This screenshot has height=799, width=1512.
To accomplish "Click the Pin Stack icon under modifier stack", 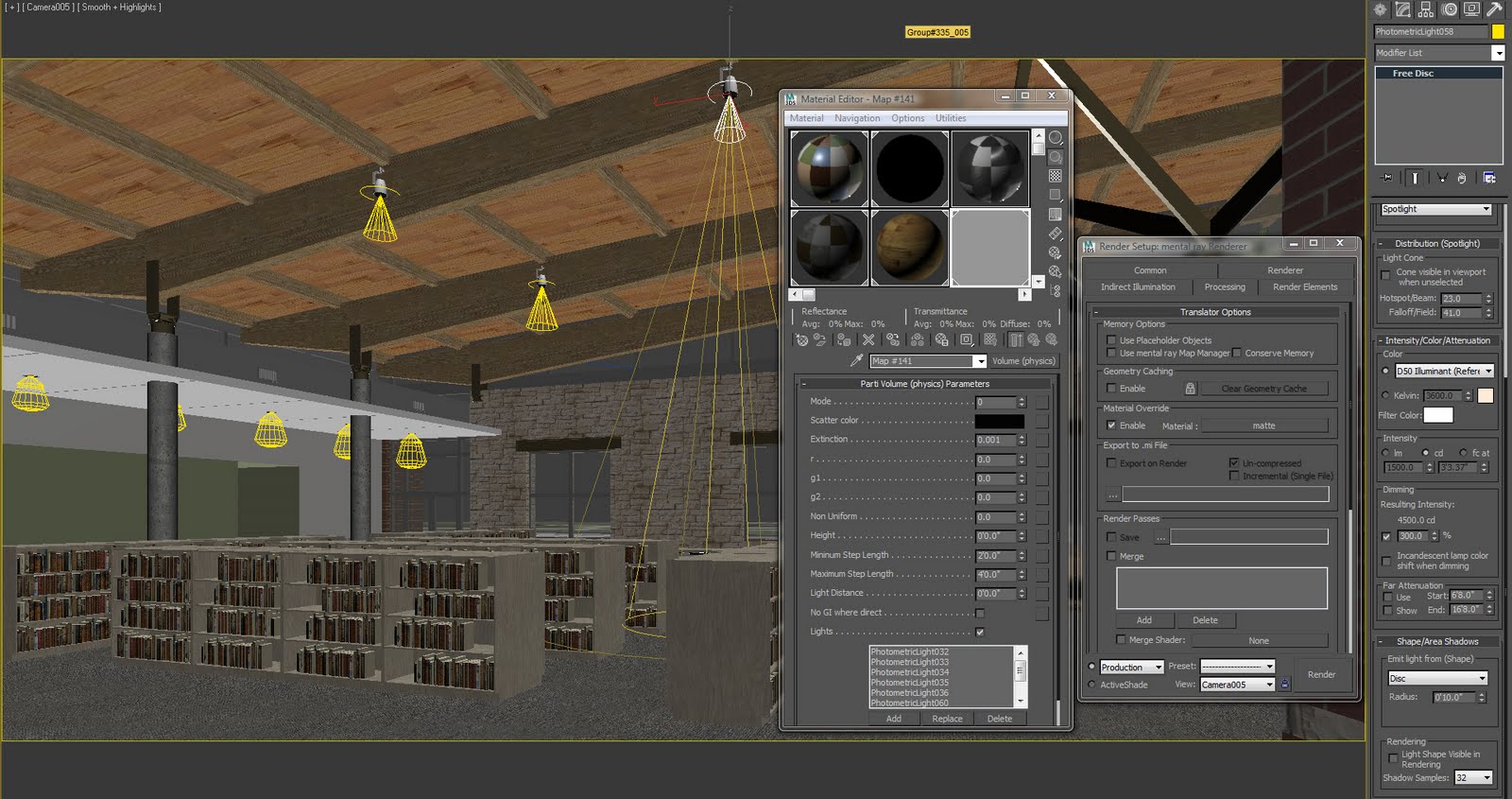I will tap(1386, 178).
